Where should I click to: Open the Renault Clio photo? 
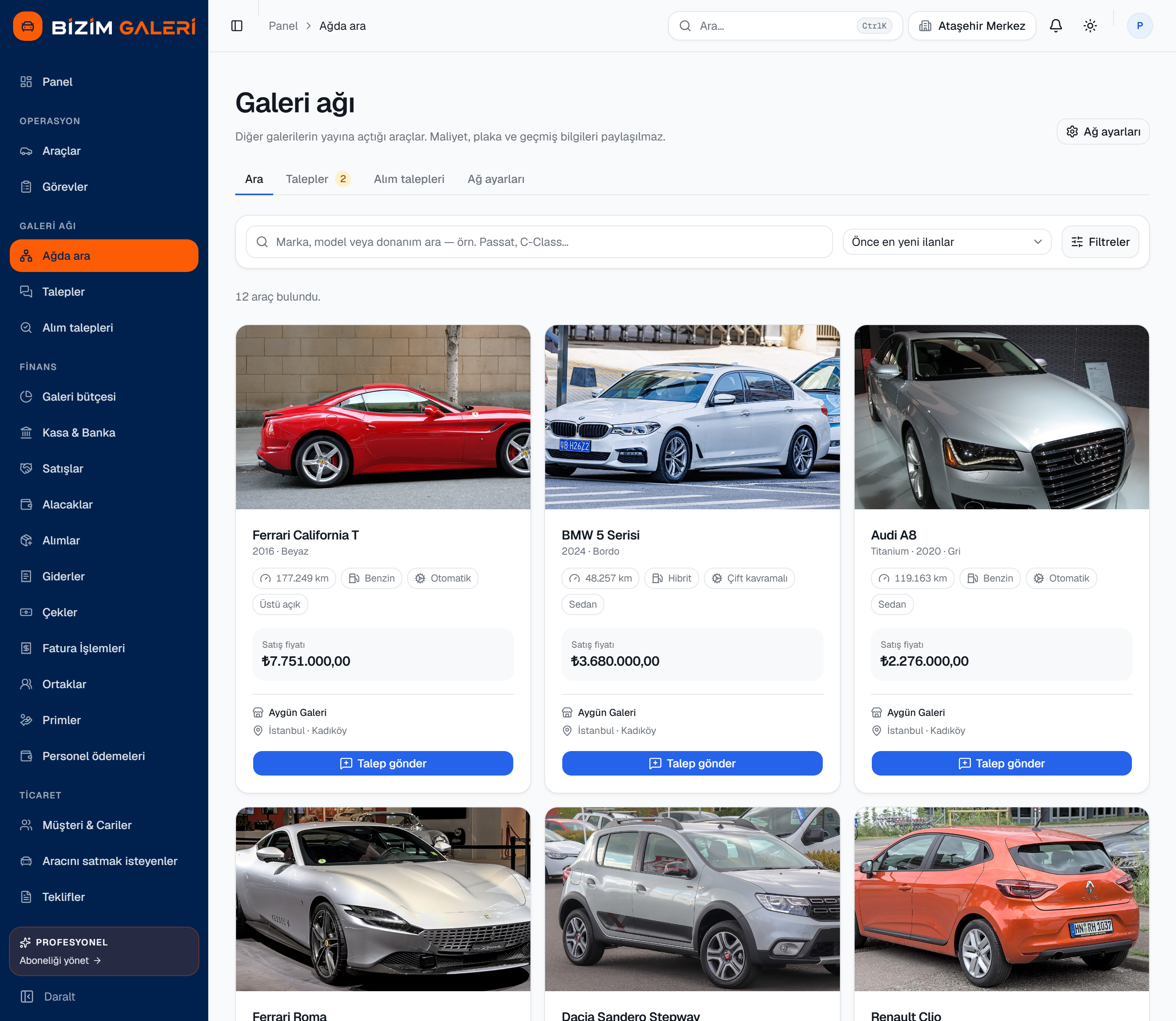pos(1001,899)
